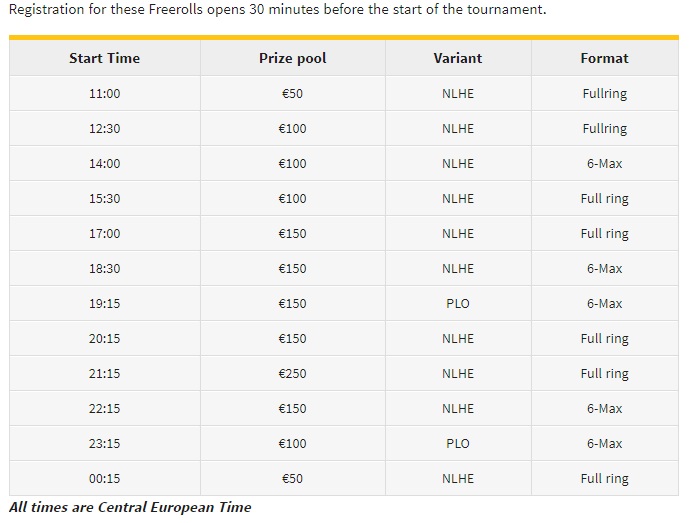
Task: Click the PLO variant in 19:15 row
Action: click(x=458, y=303)
